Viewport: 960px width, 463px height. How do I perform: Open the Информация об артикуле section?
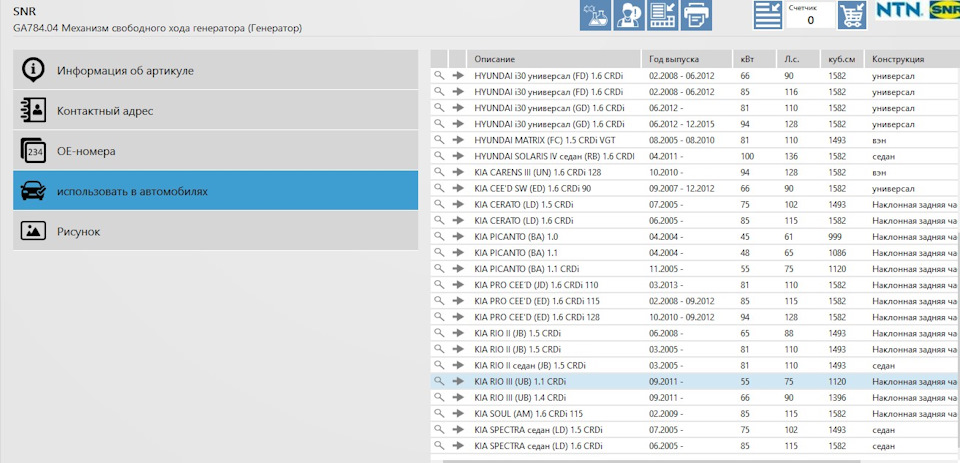(215, 70)
